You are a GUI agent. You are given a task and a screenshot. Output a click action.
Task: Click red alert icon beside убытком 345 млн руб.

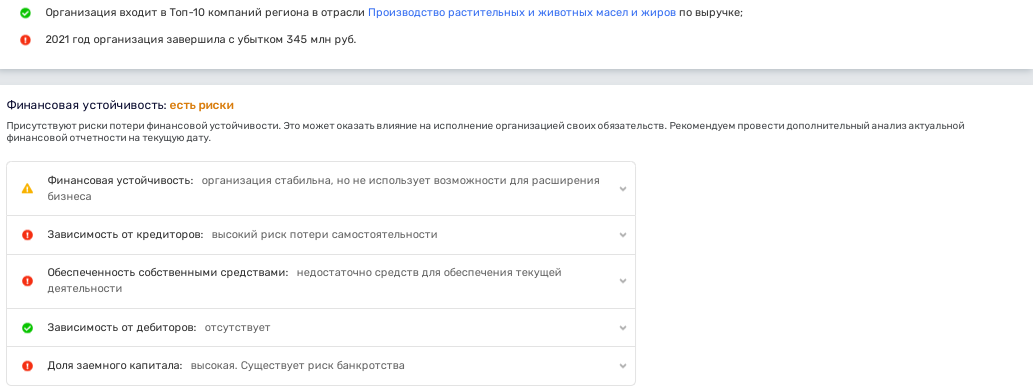[x=26, y=39]
